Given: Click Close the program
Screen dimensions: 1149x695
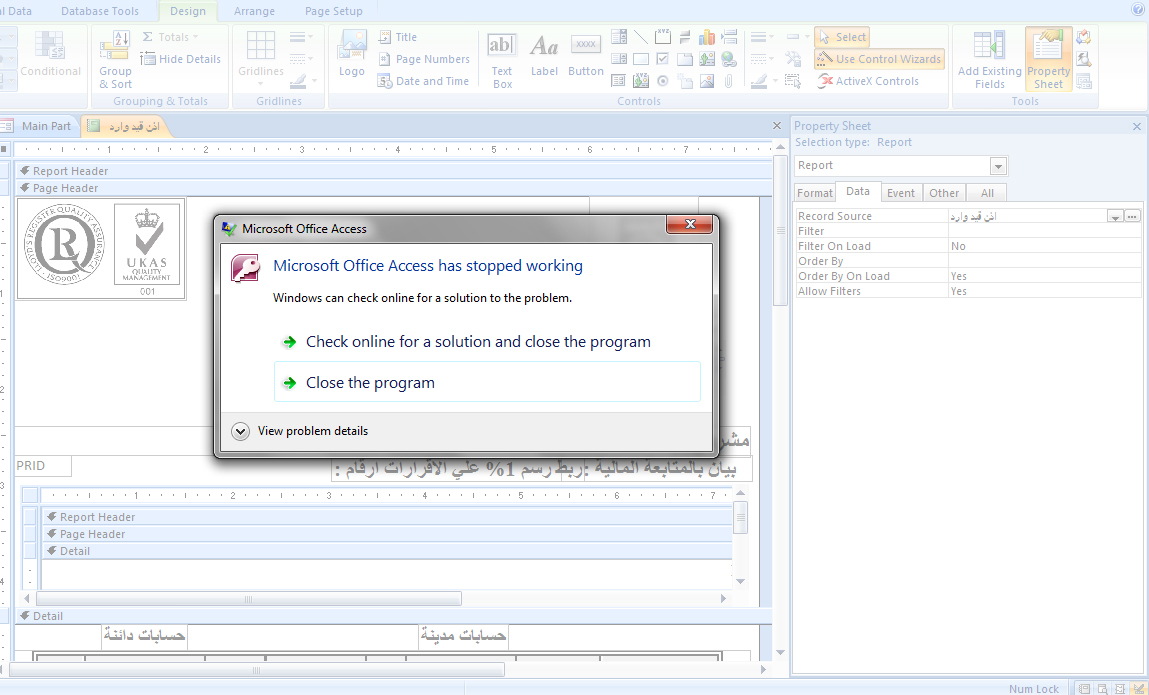Looking at the screenshot, I should pos(487,382).
